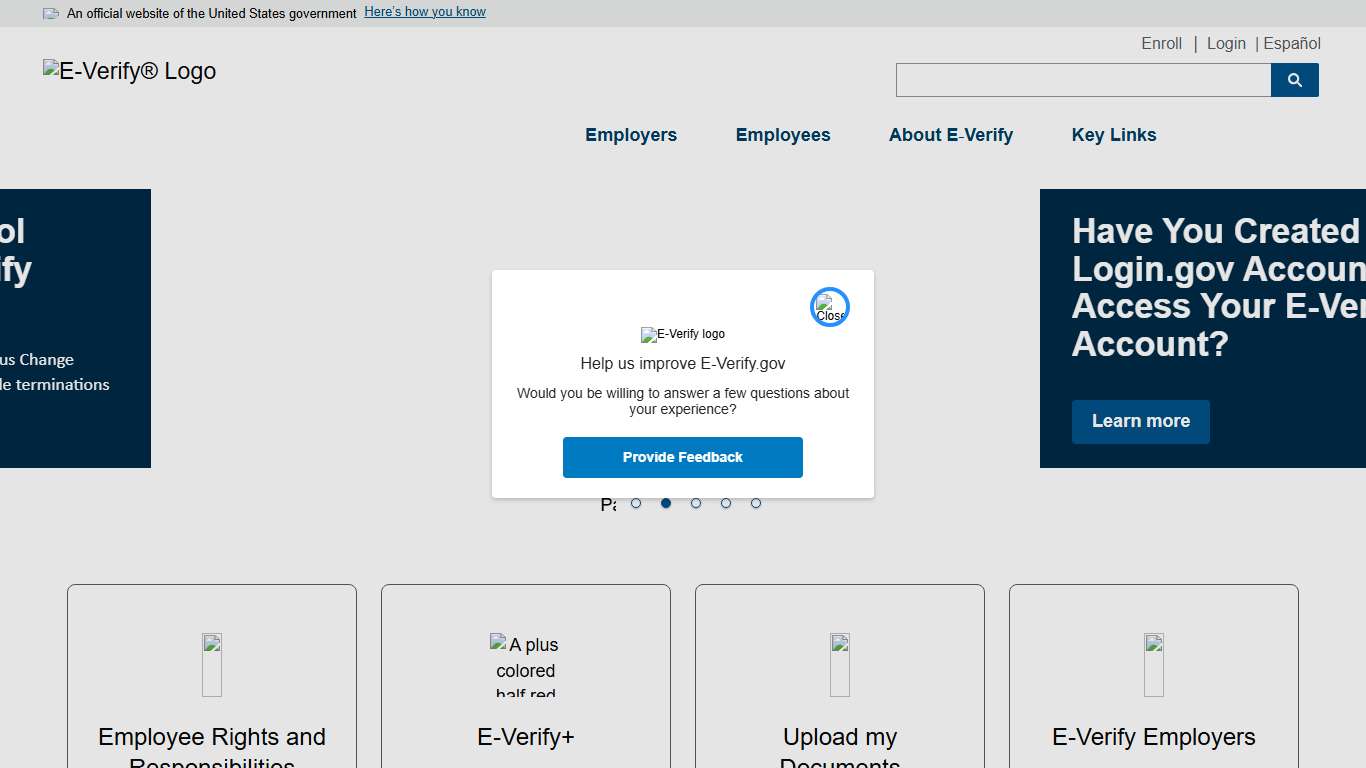Select the last carousel pagination dot
The width and height of the screenshot is (1366, 768).
756,503
